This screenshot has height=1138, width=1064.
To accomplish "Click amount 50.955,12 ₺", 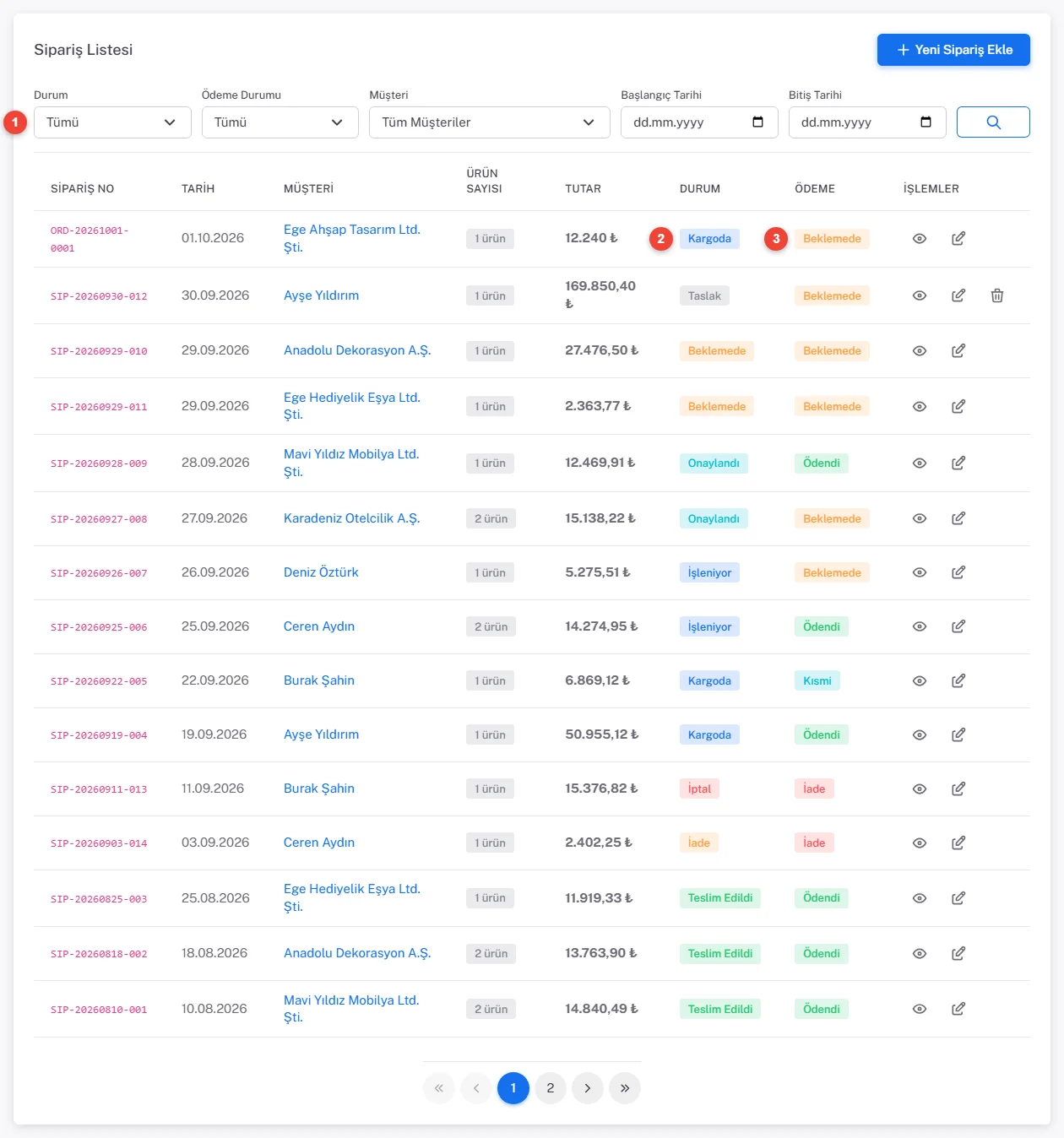I will point(602,734).
